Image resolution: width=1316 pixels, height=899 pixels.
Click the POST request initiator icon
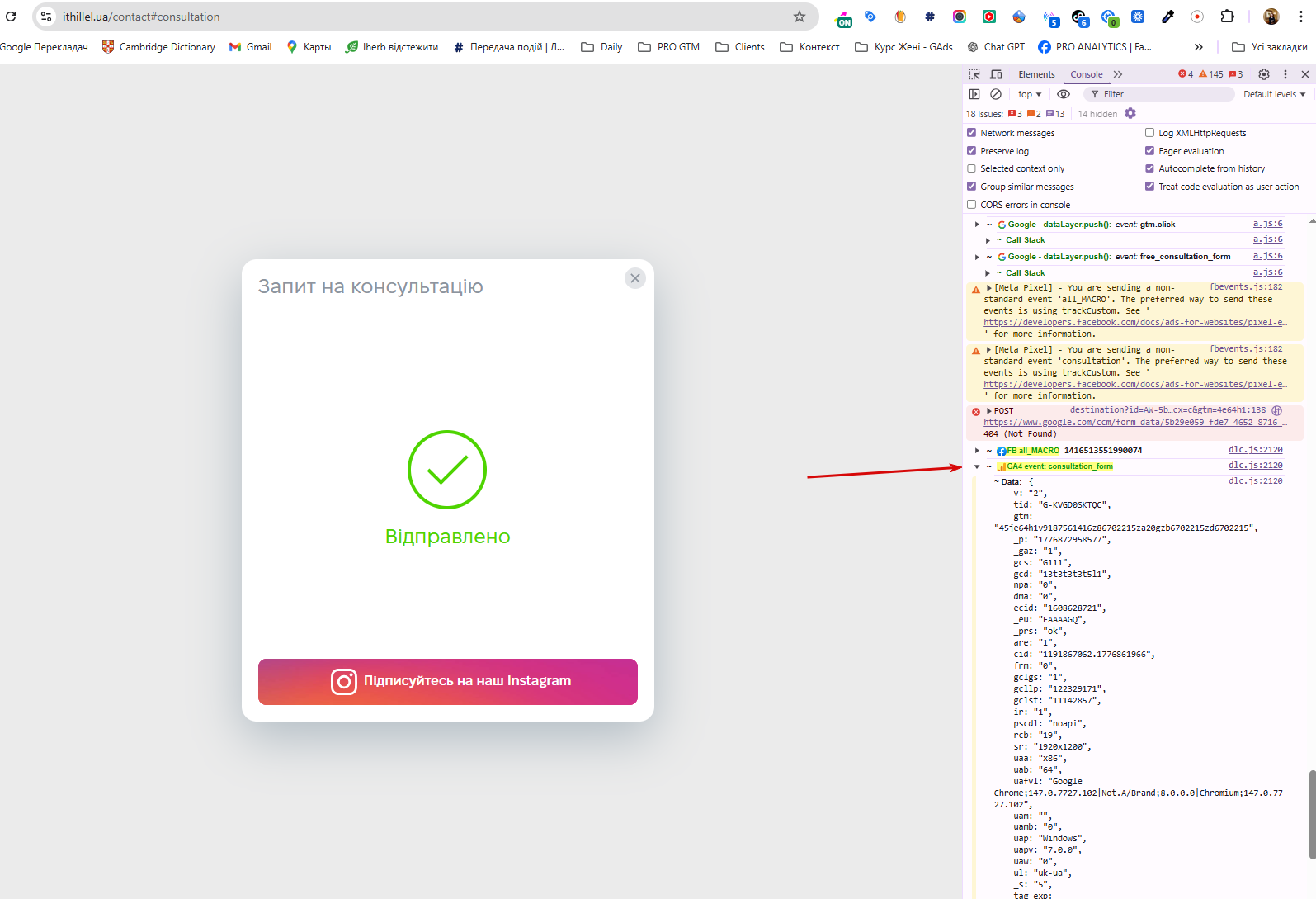click(x=1276, y=410)
